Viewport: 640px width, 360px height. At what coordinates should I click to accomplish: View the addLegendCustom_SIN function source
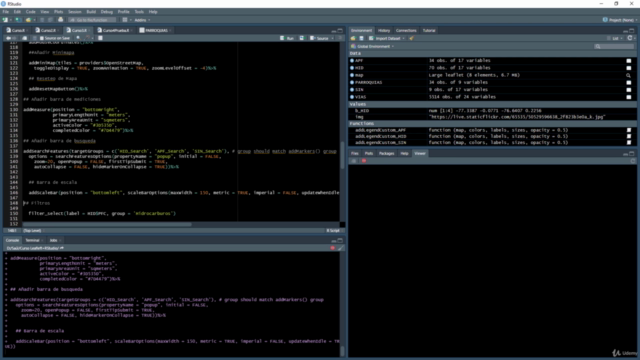point(629,143)
